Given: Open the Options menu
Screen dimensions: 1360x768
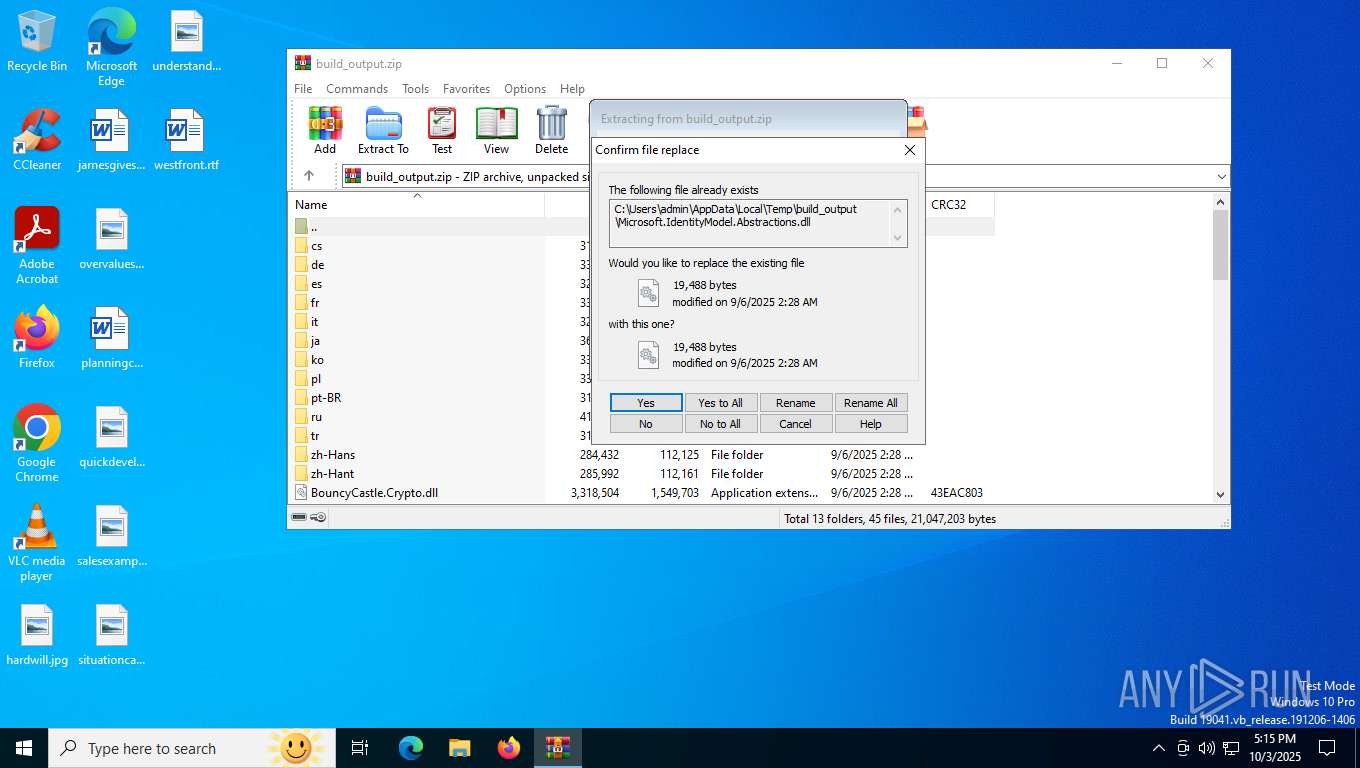Looking at the screenshot, I should tap(525, 89).
